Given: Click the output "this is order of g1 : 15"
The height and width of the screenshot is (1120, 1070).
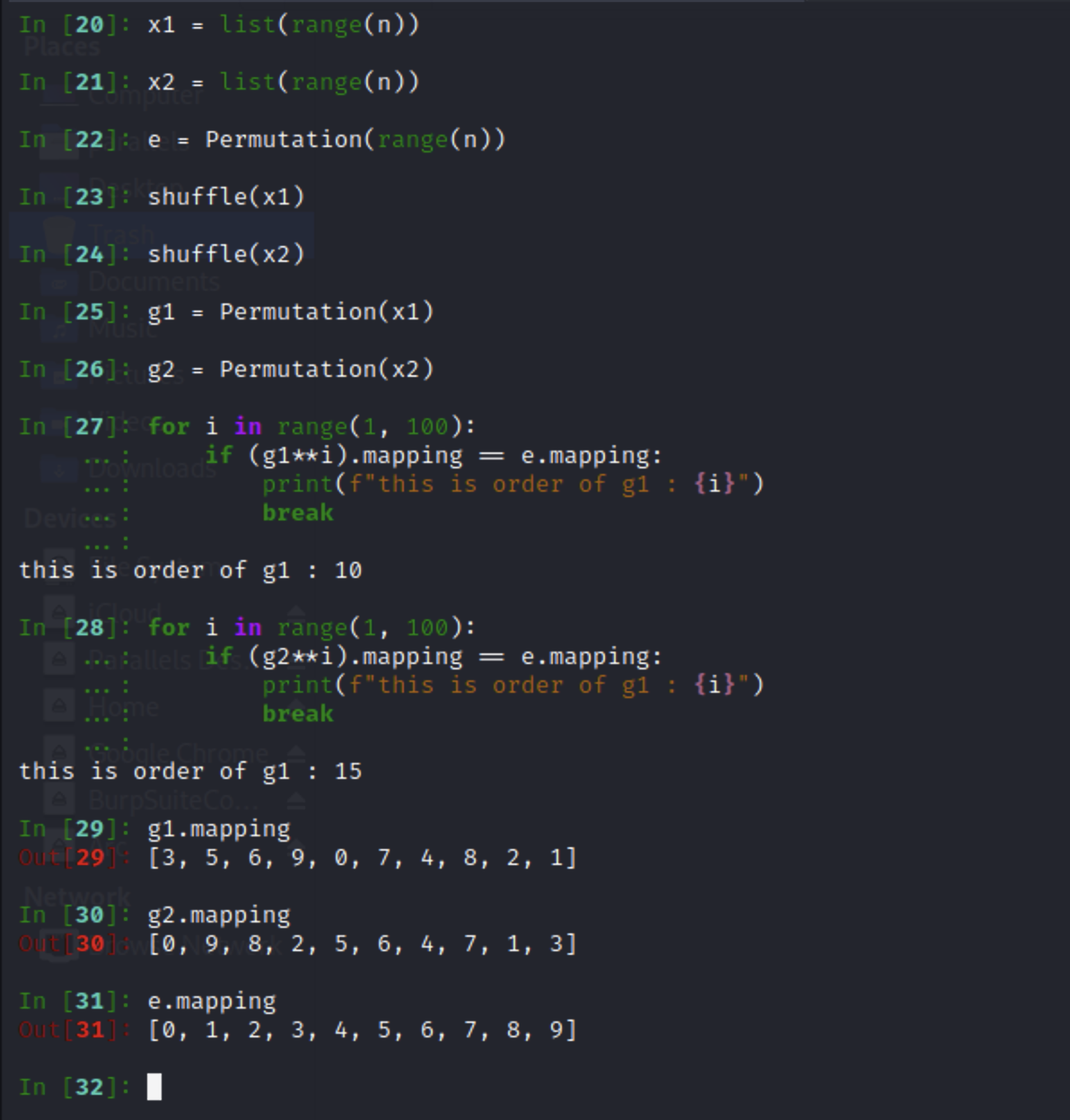Looking at the screenshot, I should (190, 771).
